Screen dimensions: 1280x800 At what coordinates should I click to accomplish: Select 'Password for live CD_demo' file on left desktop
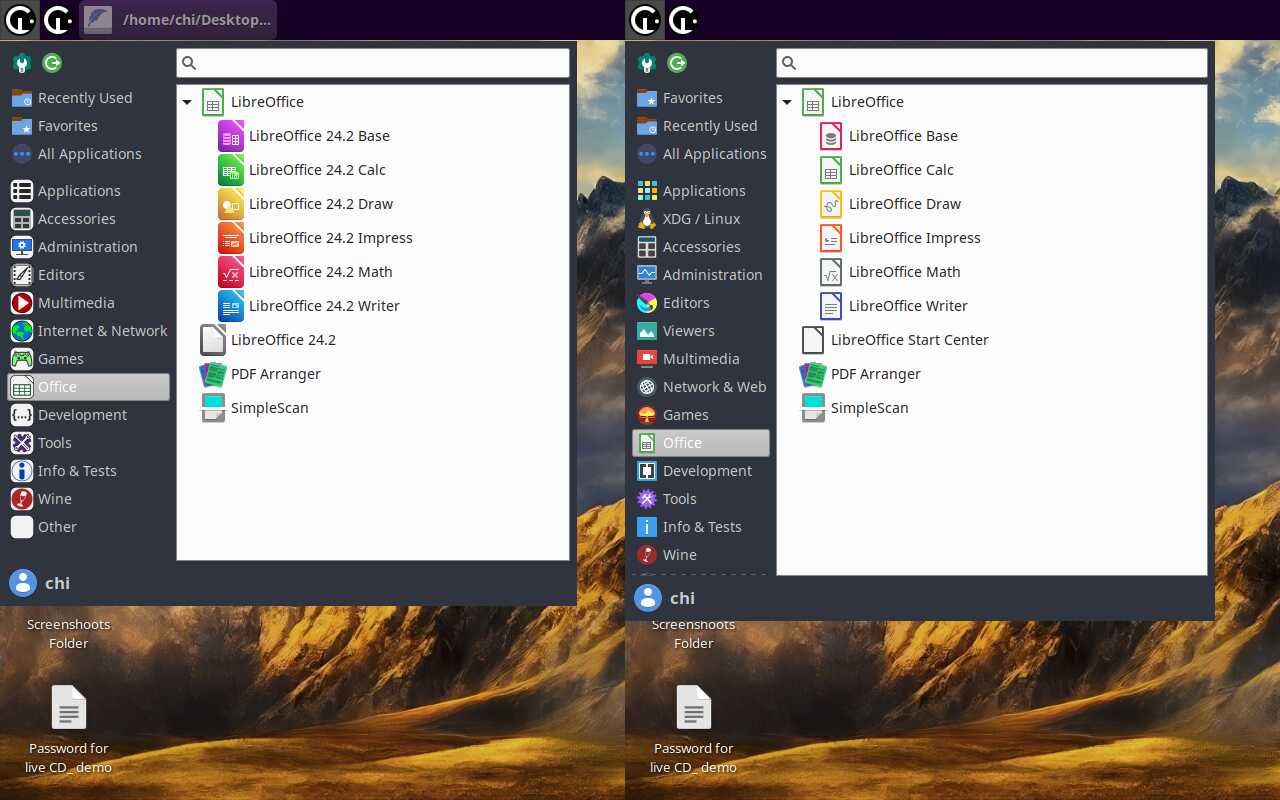coord(69,730)
